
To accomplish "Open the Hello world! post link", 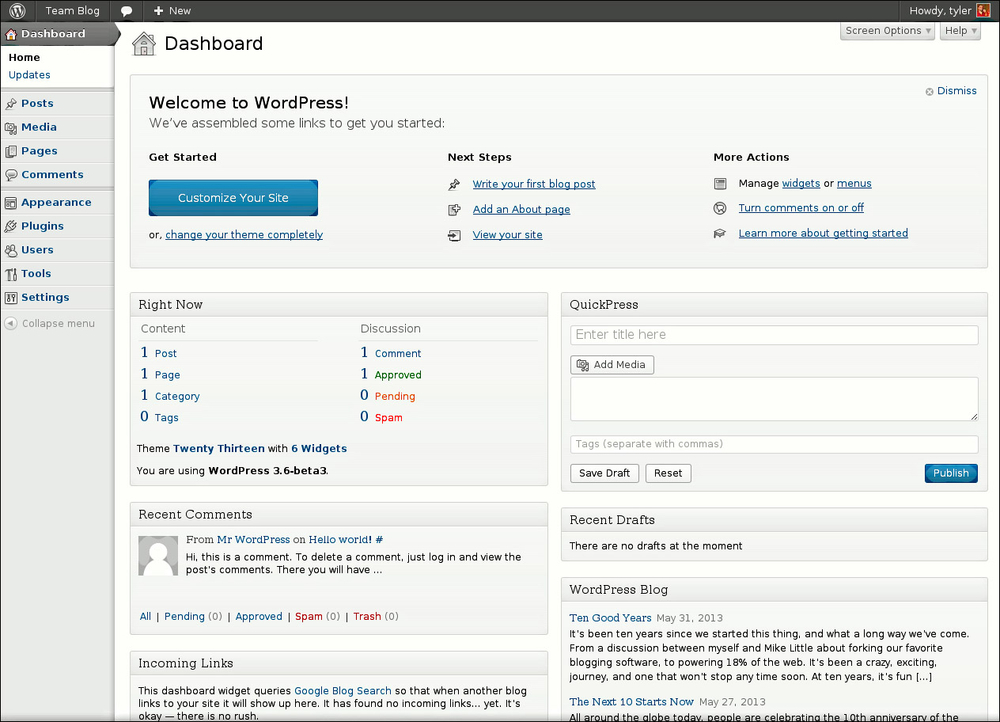I will click(x=341, y=540).
